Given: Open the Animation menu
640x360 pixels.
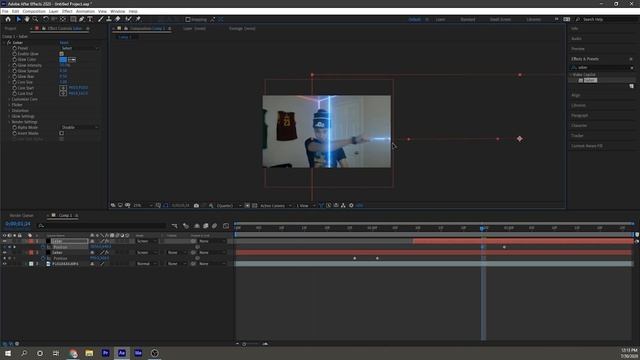Looking at the screenshot, I should click(85, 11).
